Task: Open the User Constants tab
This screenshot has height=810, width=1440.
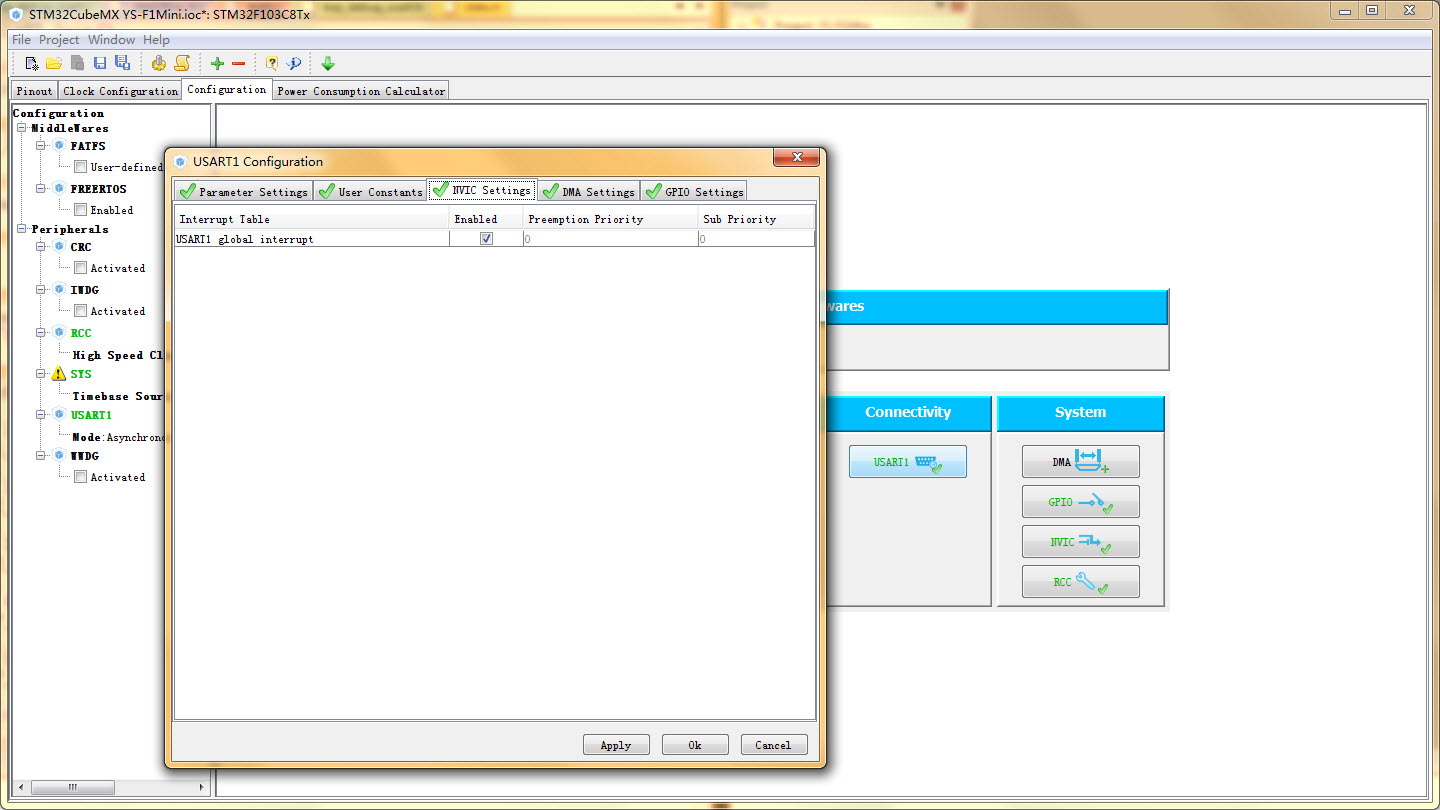Action: coord(370,191)
